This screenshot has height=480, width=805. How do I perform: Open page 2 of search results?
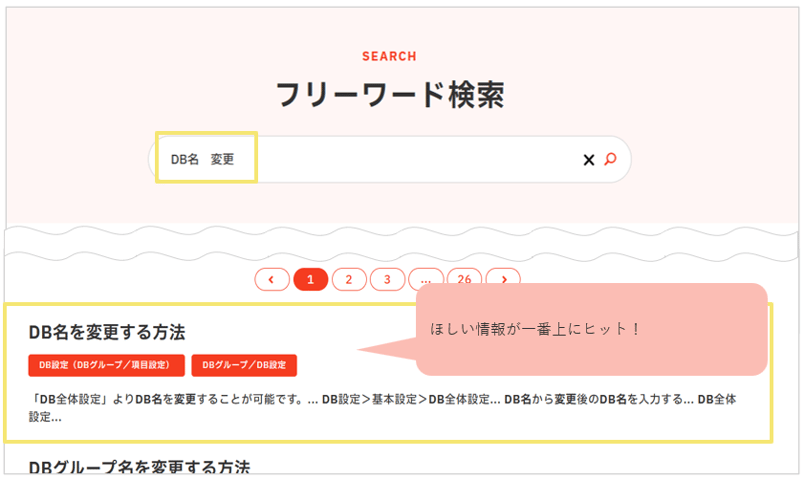point(349,279)
